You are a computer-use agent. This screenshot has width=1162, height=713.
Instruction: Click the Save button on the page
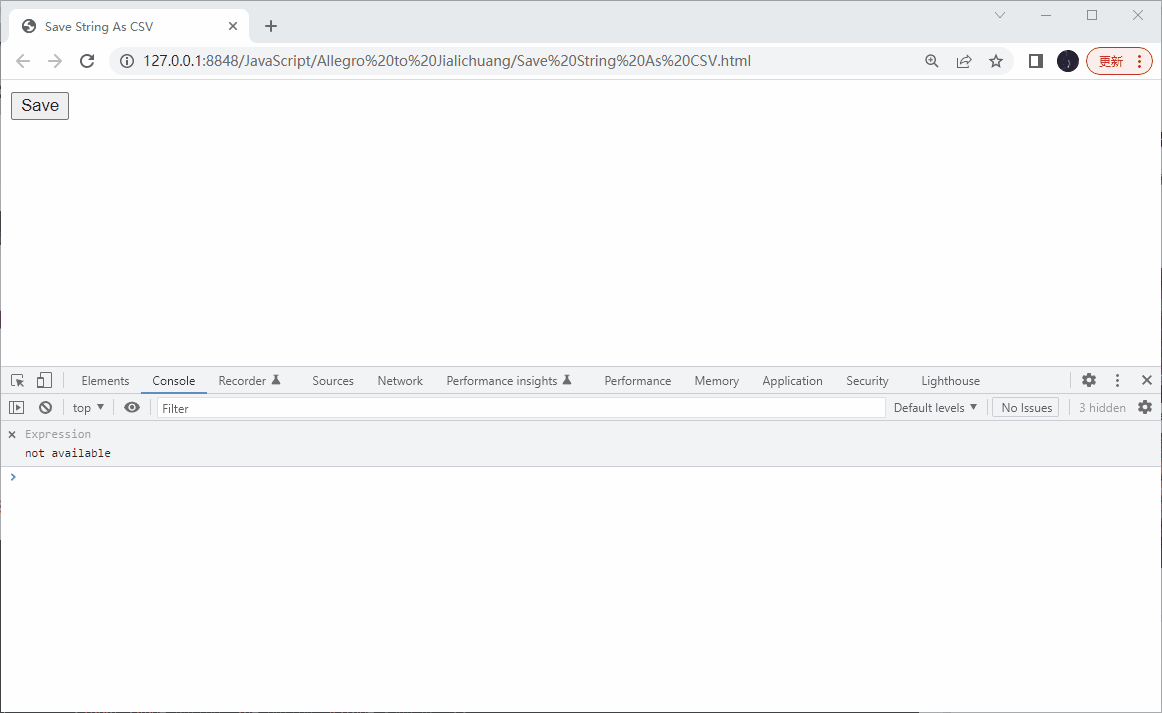[x=39, y=105]
